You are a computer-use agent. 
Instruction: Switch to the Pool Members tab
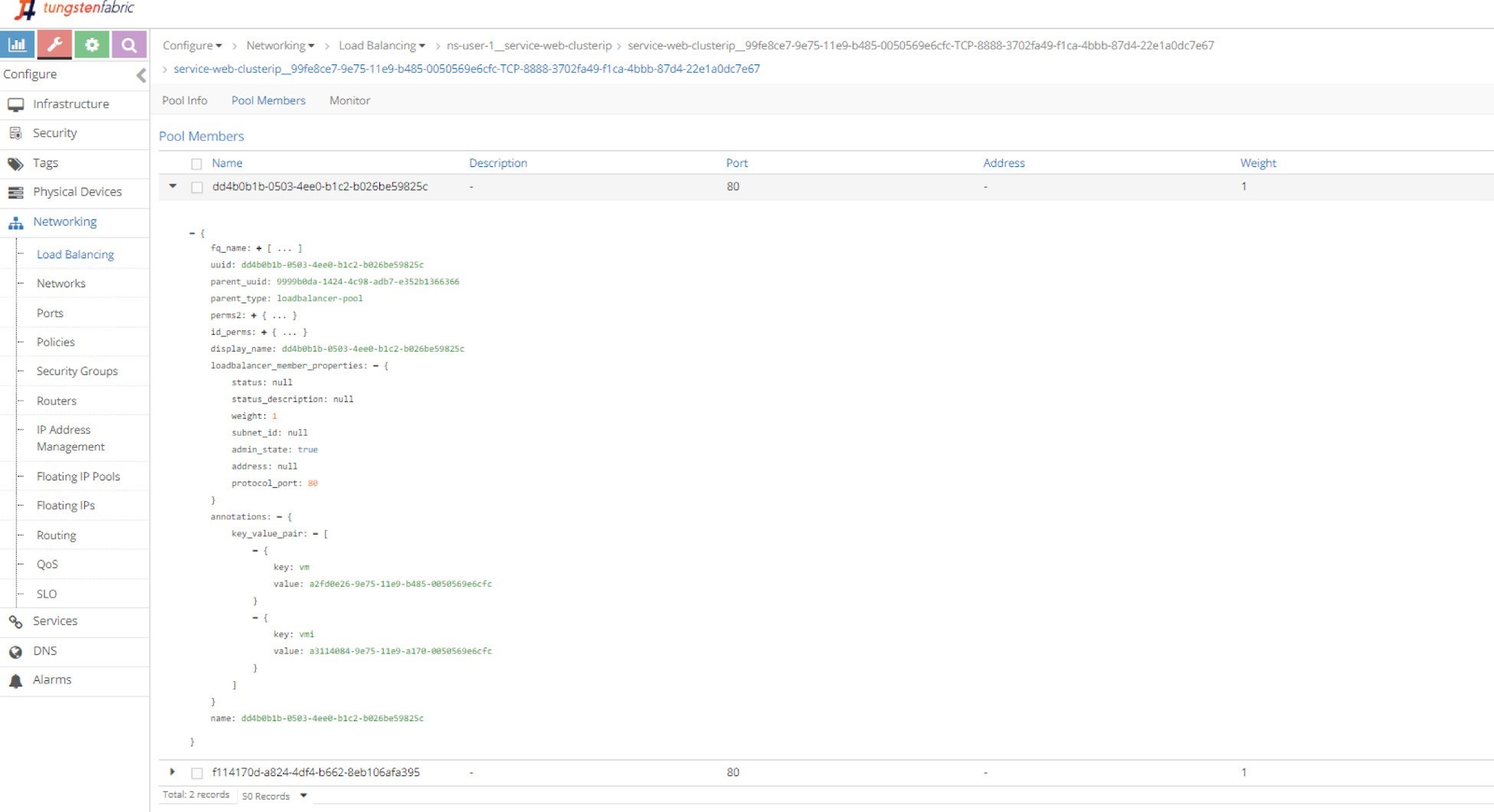click(x=268, y=100)
